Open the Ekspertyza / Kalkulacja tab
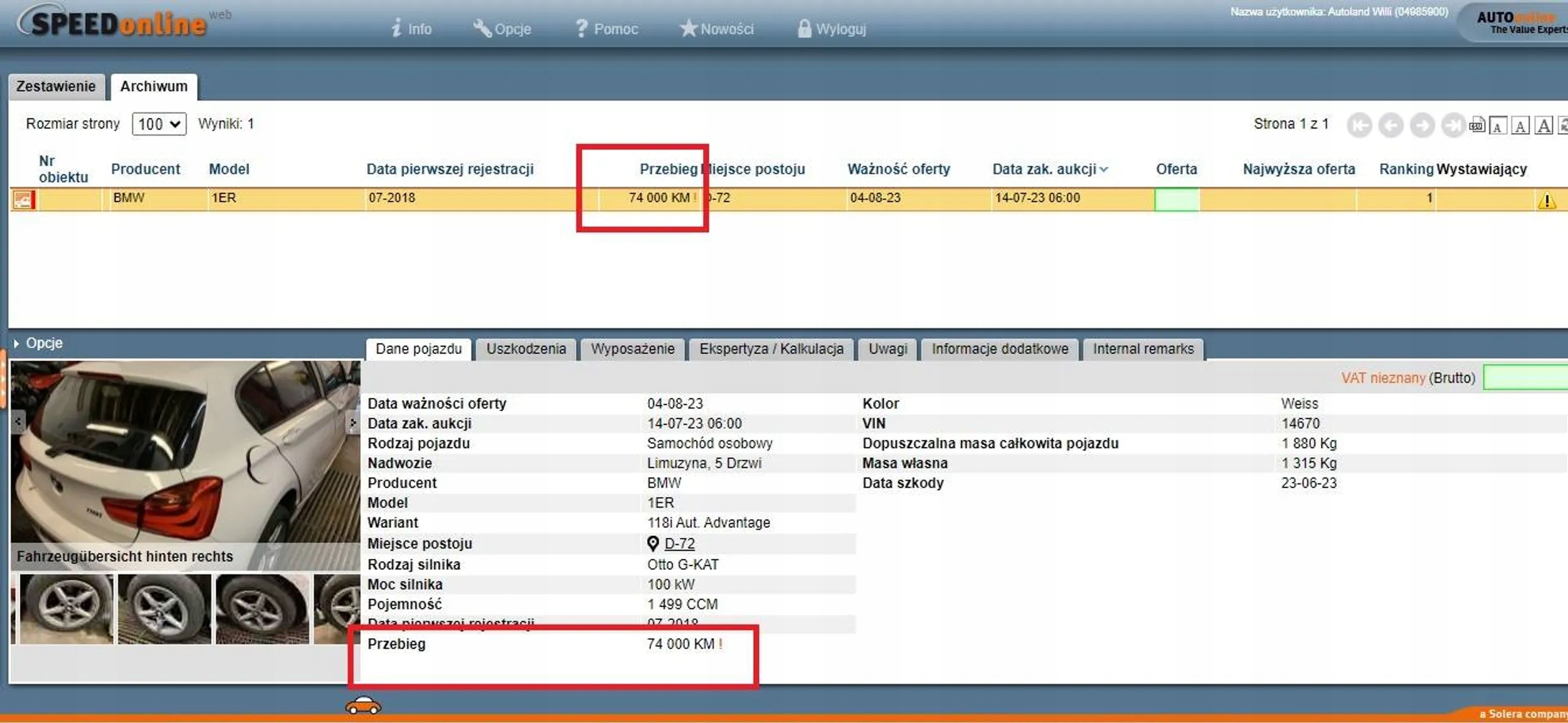 (771, 349)
